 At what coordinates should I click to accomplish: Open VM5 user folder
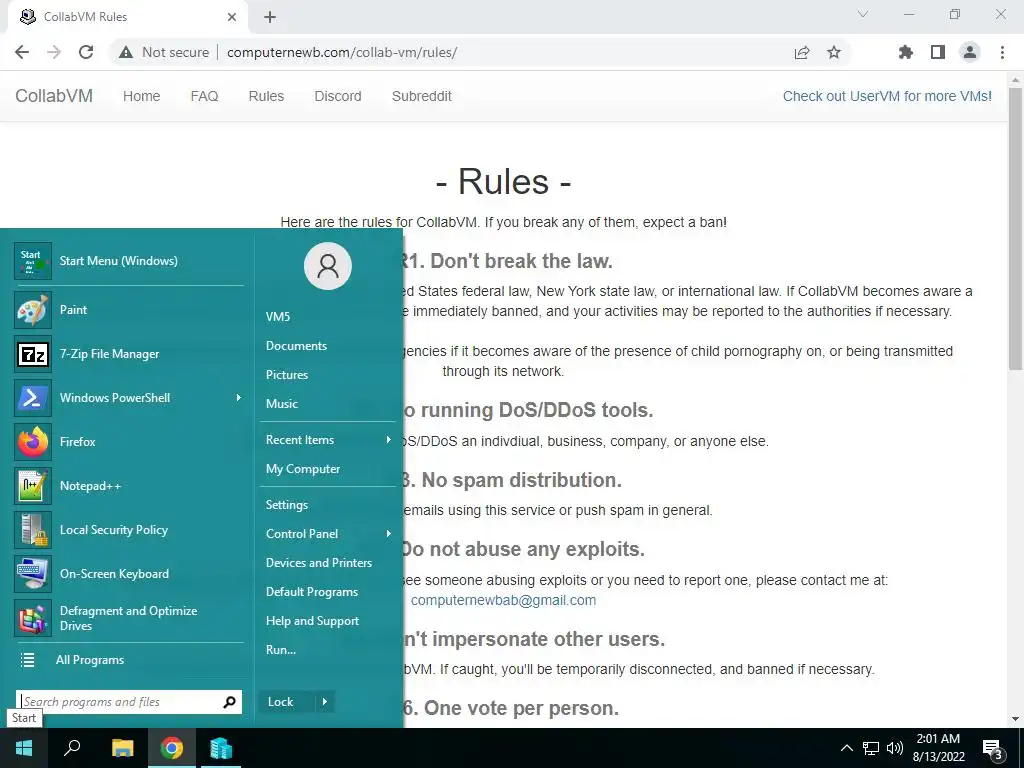pos(278,317)
